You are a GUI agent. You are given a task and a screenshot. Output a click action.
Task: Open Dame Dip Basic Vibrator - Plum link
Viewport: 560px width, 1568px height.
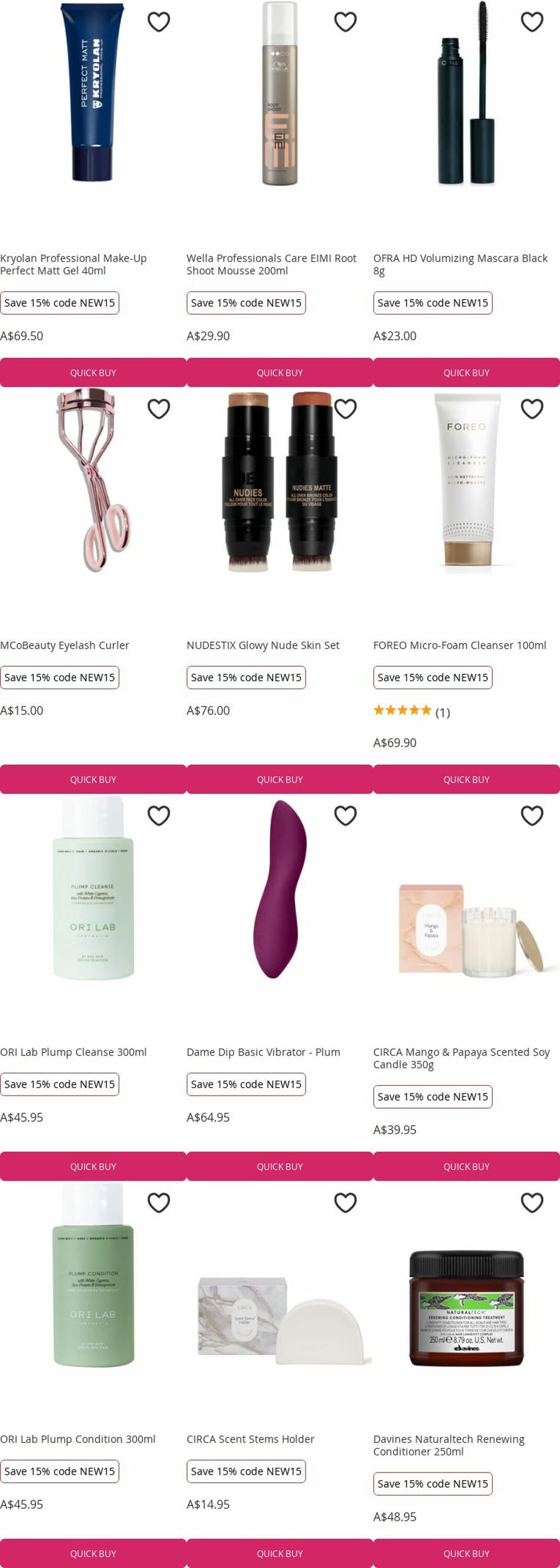[264, 1052]
